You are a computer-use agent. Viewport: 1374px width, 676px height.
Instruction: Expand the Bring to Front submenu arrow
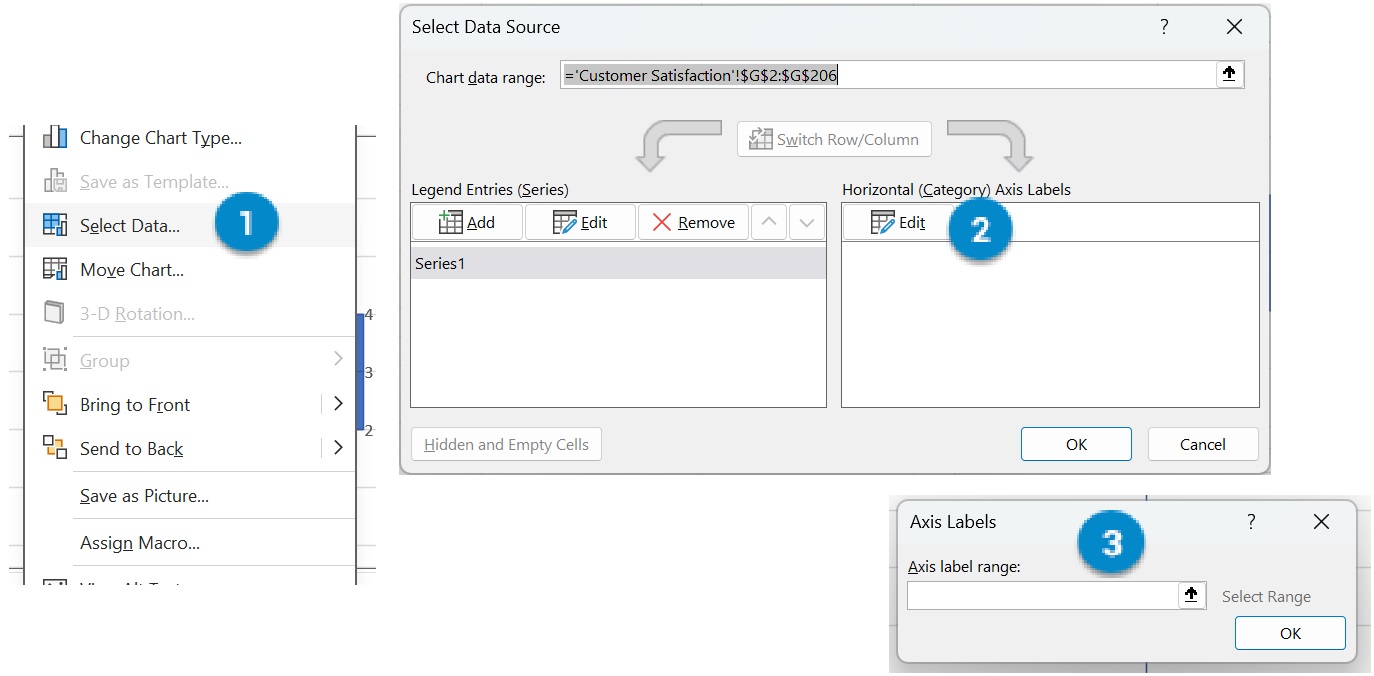click(x=338, y=404)
